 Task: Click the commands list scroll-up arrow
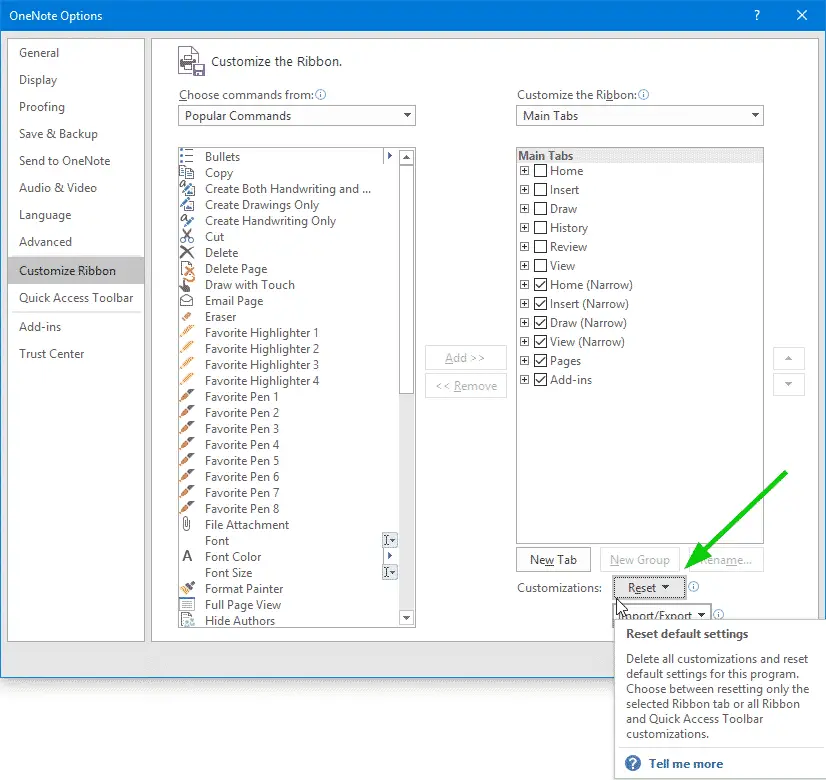click(406, 157)
